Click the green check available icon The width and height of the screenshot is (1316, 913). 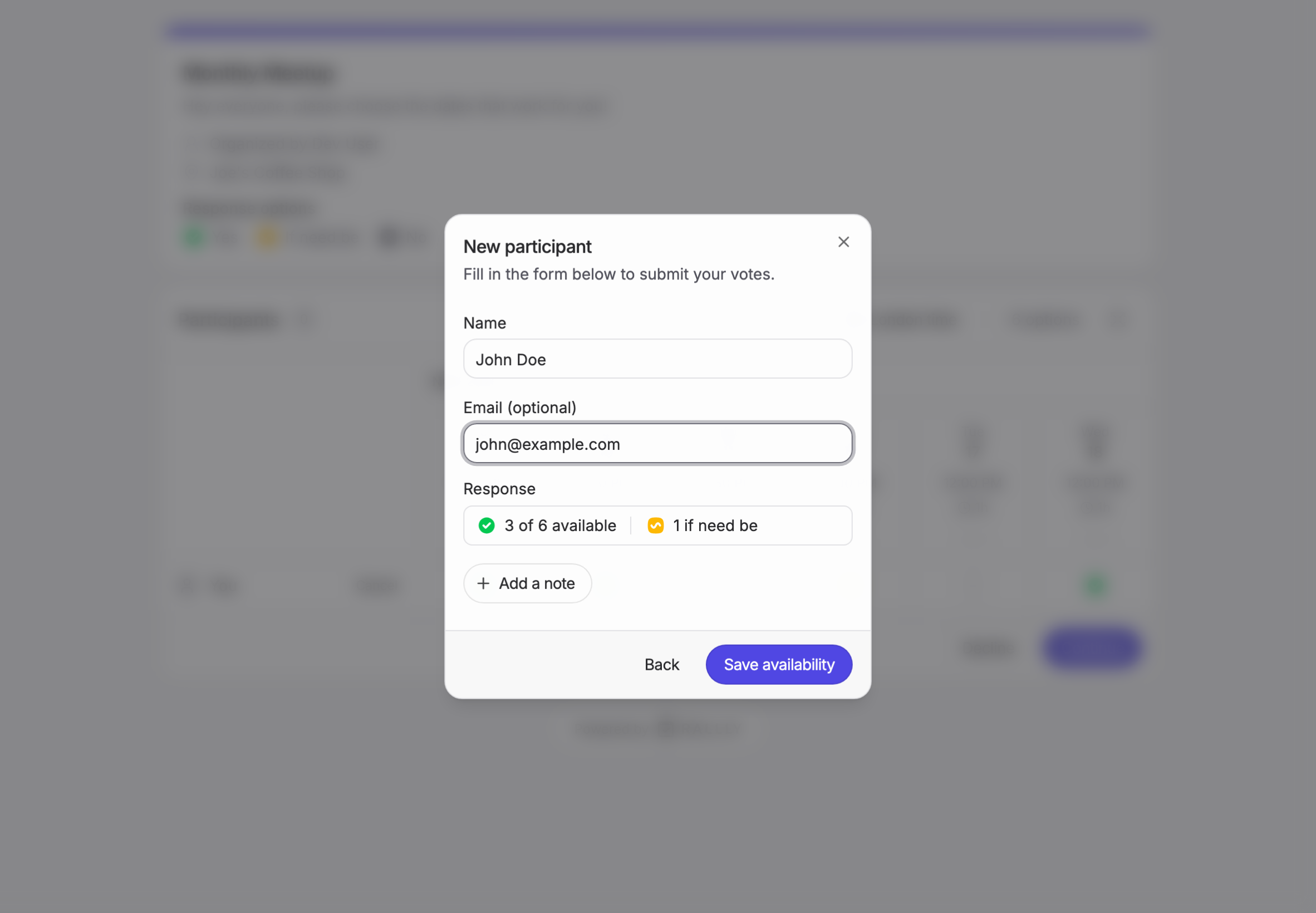(x=487, y=525)
